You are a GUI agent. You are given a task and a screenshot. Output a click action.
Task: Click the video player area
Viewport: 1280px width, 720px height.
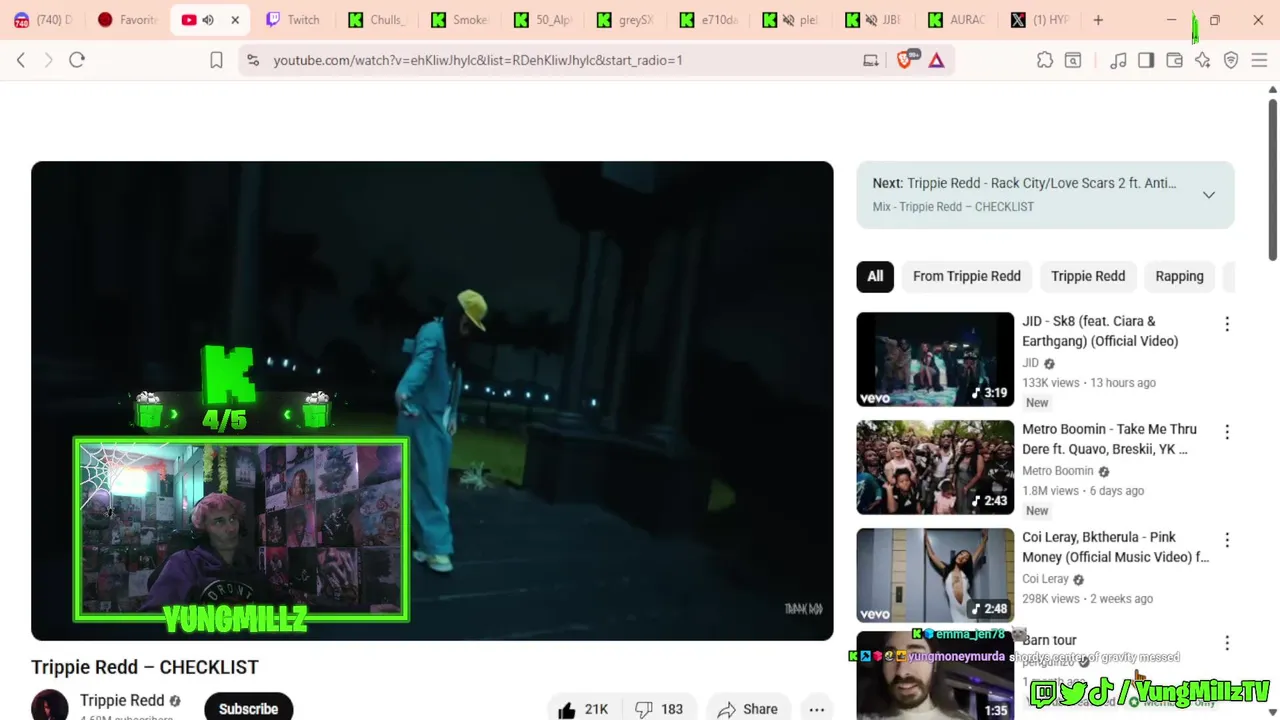[x=432, y=401]
